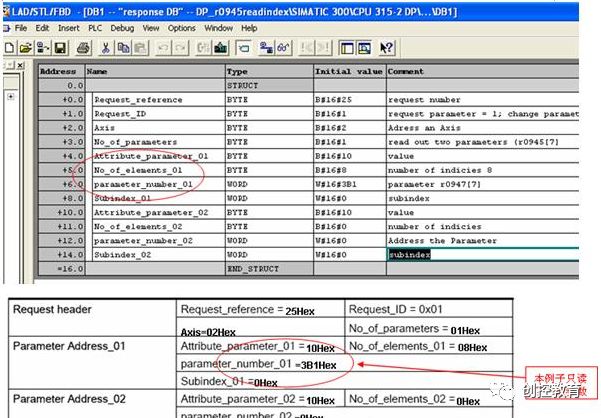
Task: Select the parameter_number_02 name cell
Action: (159, 241)
